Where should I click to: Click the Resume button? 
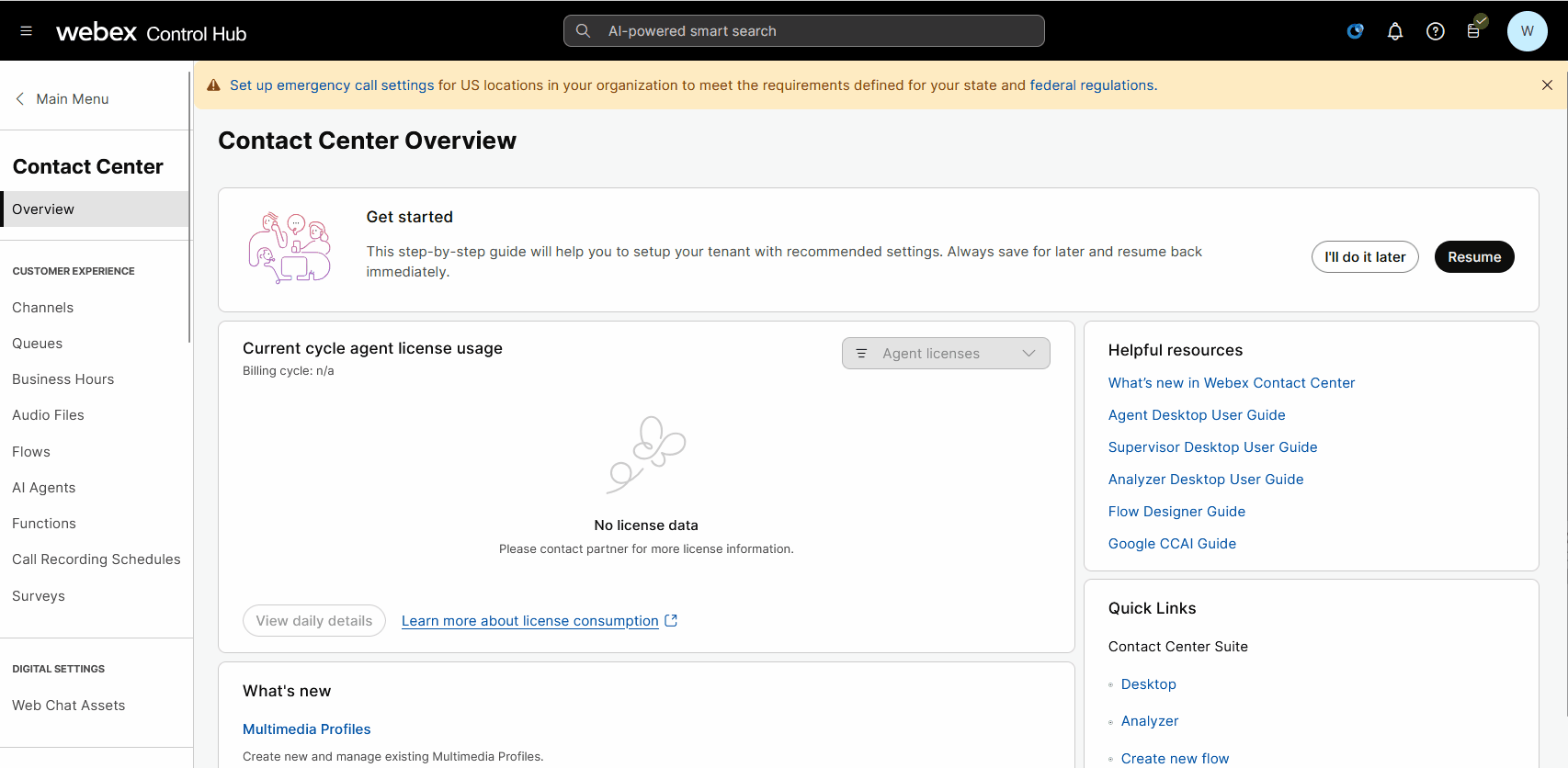point(1473,257)
